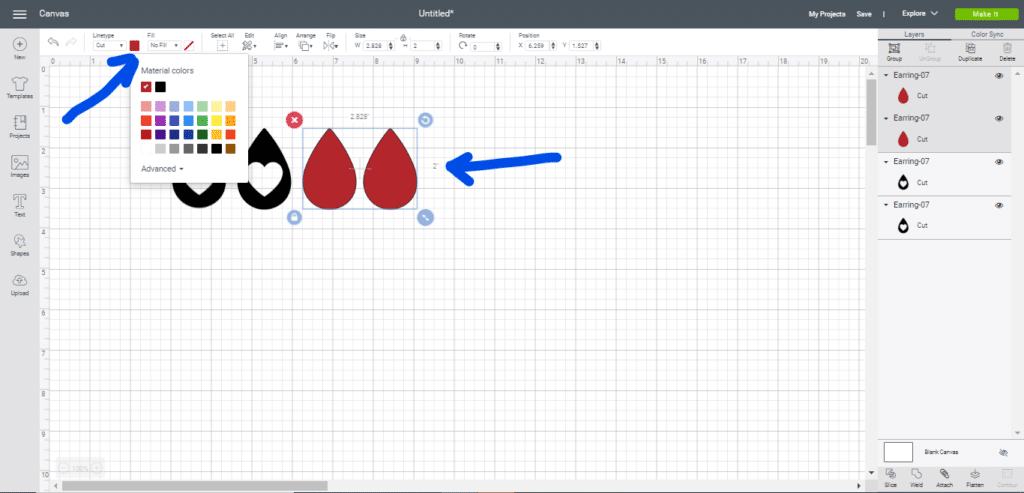Viewport: 1024px width, 493px height.
Task: Click the Blank Canvas white thumbnail
Action: pos(898,452)
